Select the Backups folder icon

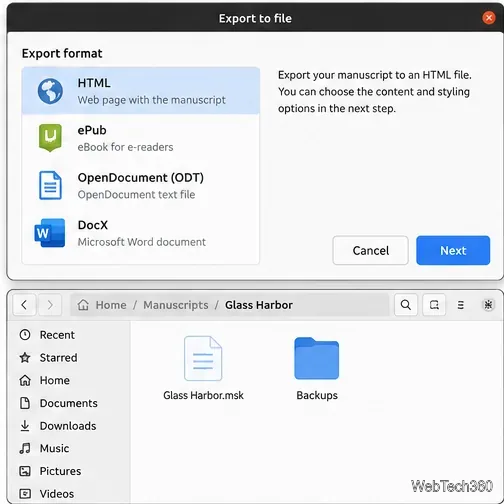click(x=317, y=358)
